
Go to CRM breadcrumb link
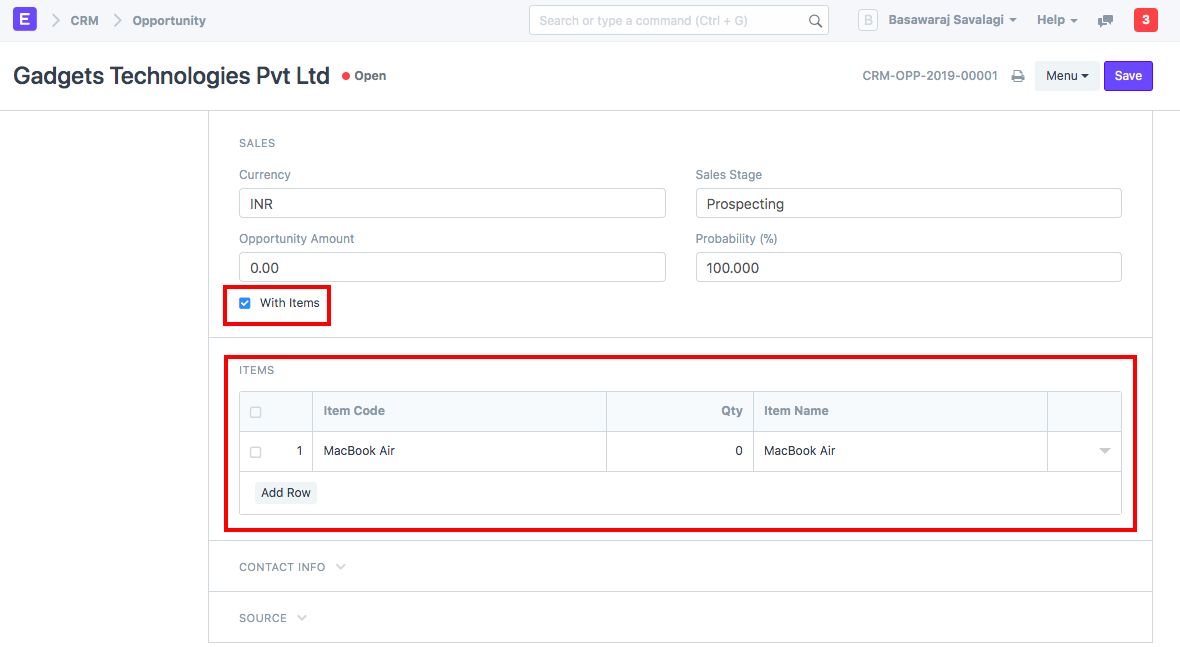point(84,20)
